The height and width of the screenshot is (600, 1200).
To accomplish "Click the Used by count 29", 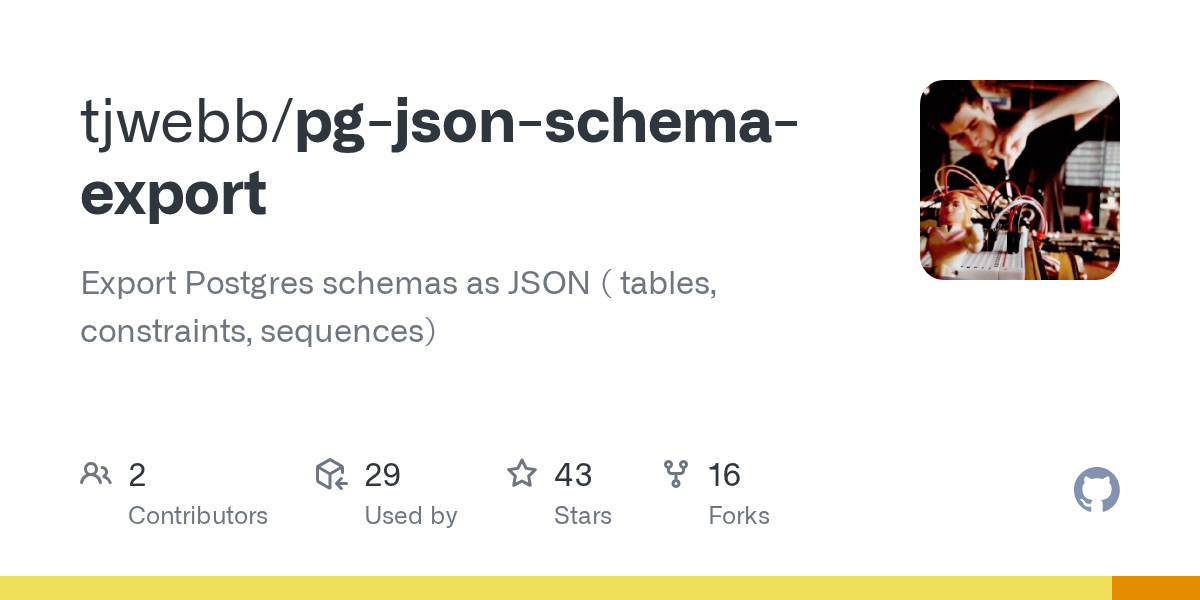I will pyautogui.click(x=383, y=475).
